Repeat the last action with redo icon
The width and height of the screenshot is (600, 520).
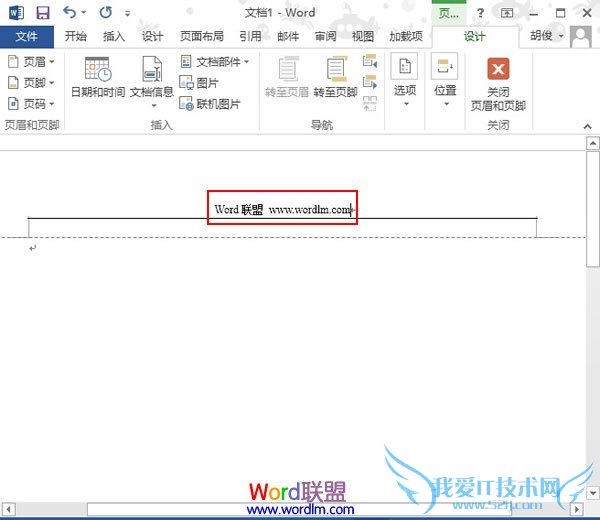point(106,13)
